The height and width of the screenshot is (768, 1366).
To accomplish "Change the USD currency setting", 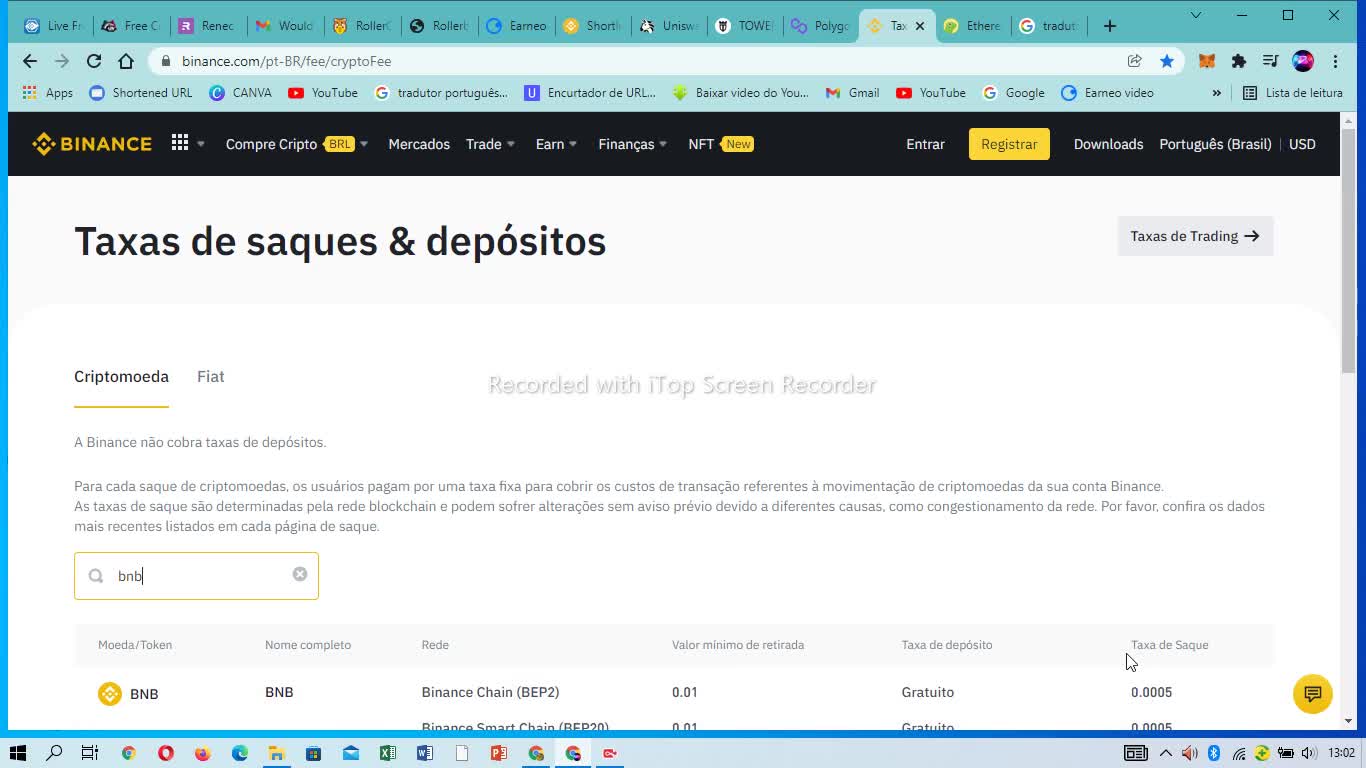I will (x=1302, y=144).
